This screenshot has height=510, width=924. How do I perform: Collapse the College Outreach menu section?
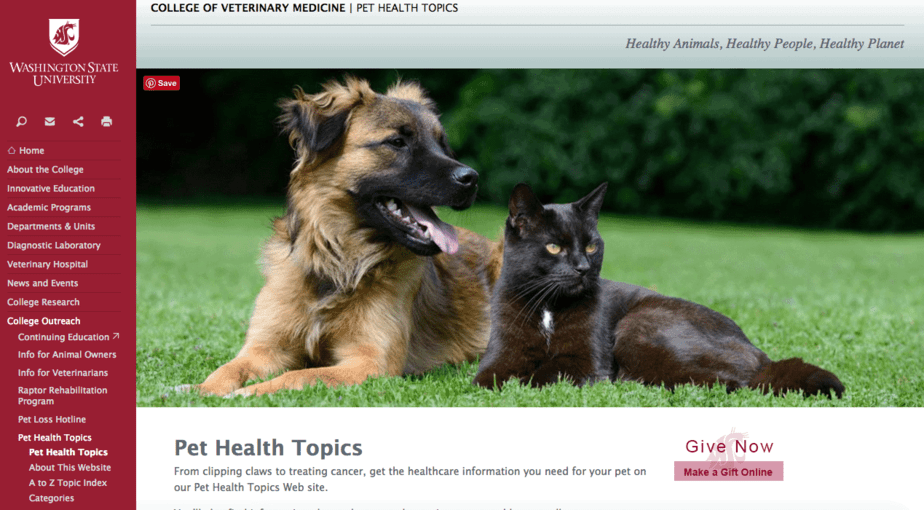click(x=44, y=321)
